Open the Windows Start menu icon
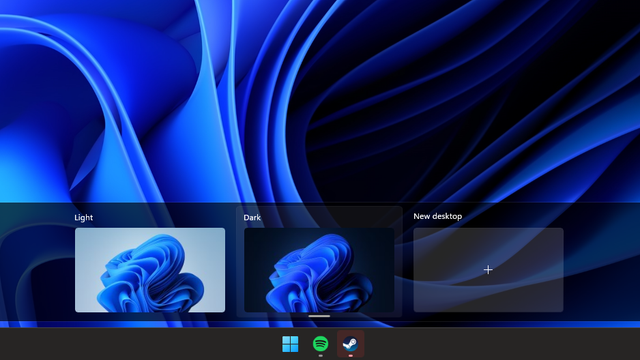The image size is (640, 360). [x=290, y=344]
